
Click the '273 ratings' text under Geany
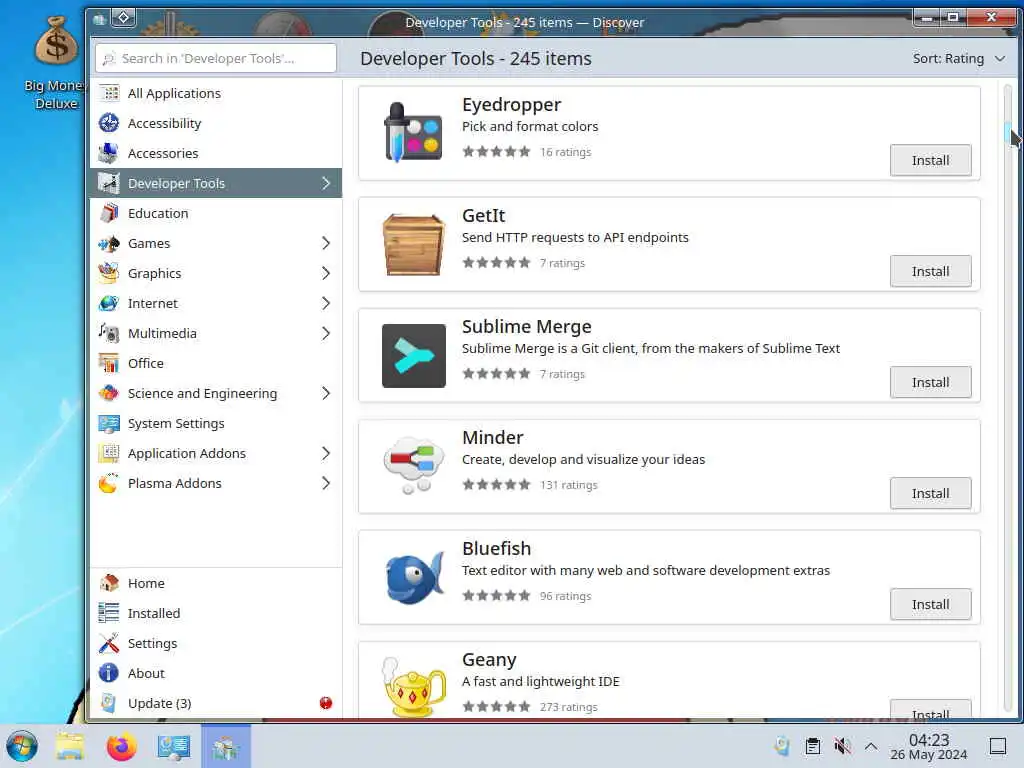568,707
